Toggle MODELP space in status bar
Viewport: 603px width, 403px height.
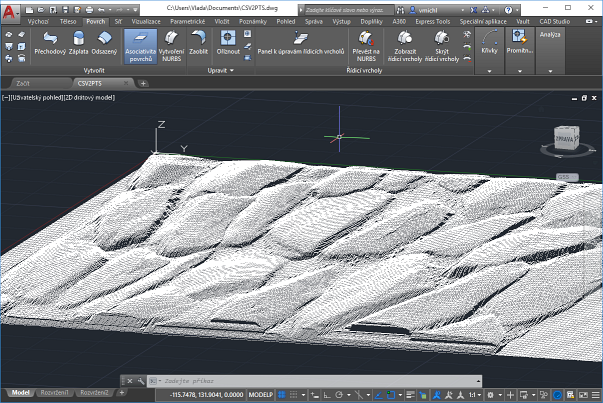(x=261, y=394)
